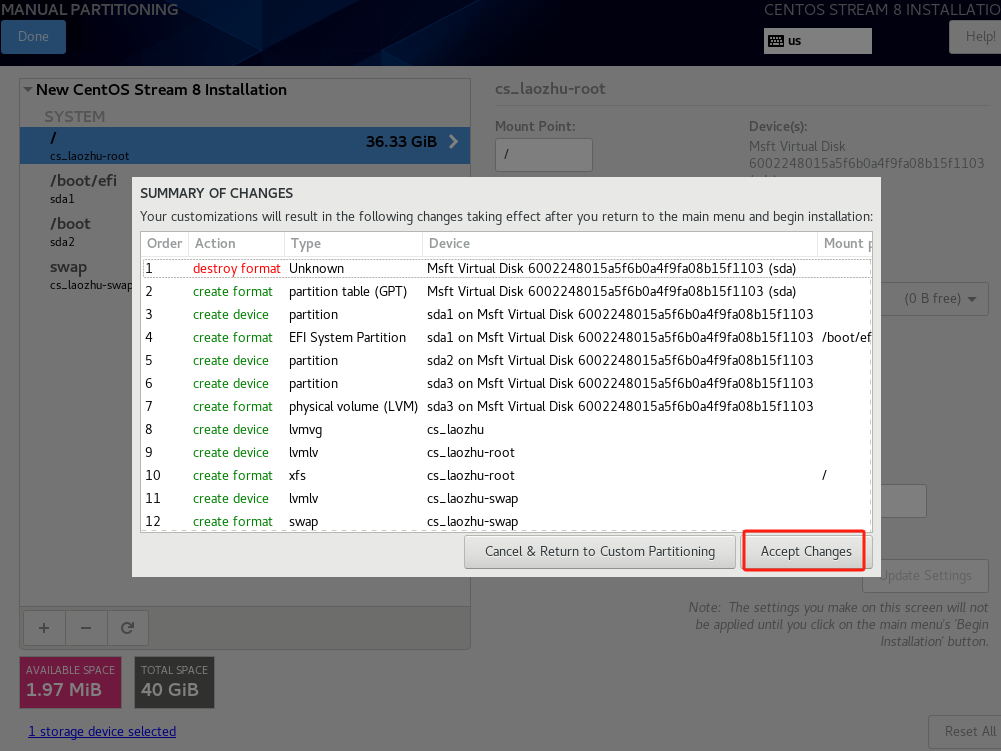This screenshot has width=1001, height=751.
Task: Add a new mount point with plus icon
Action: (x=44, y=628)
